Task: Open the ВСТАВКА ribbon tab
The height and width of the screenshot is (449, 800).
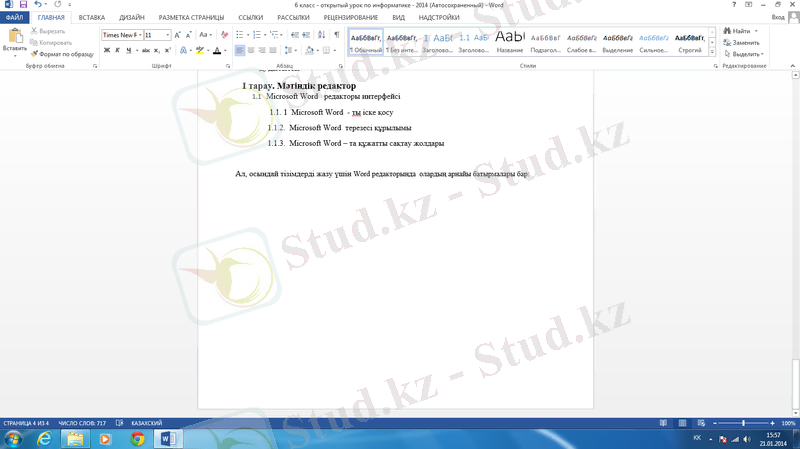Action: click(x=92, y=18)
